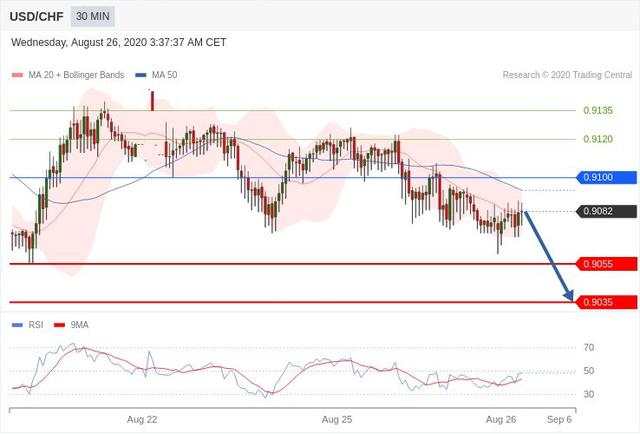Click the 'RSI' legend label

click(36, 325)
